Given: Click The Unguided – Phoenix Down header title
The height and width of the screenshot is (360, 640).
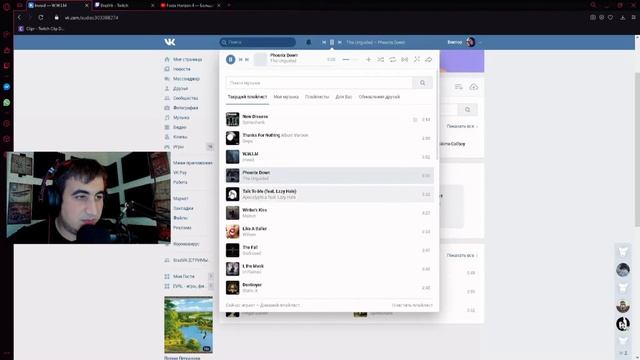Looking at the screenshot, I should click(x=376, y=42).
